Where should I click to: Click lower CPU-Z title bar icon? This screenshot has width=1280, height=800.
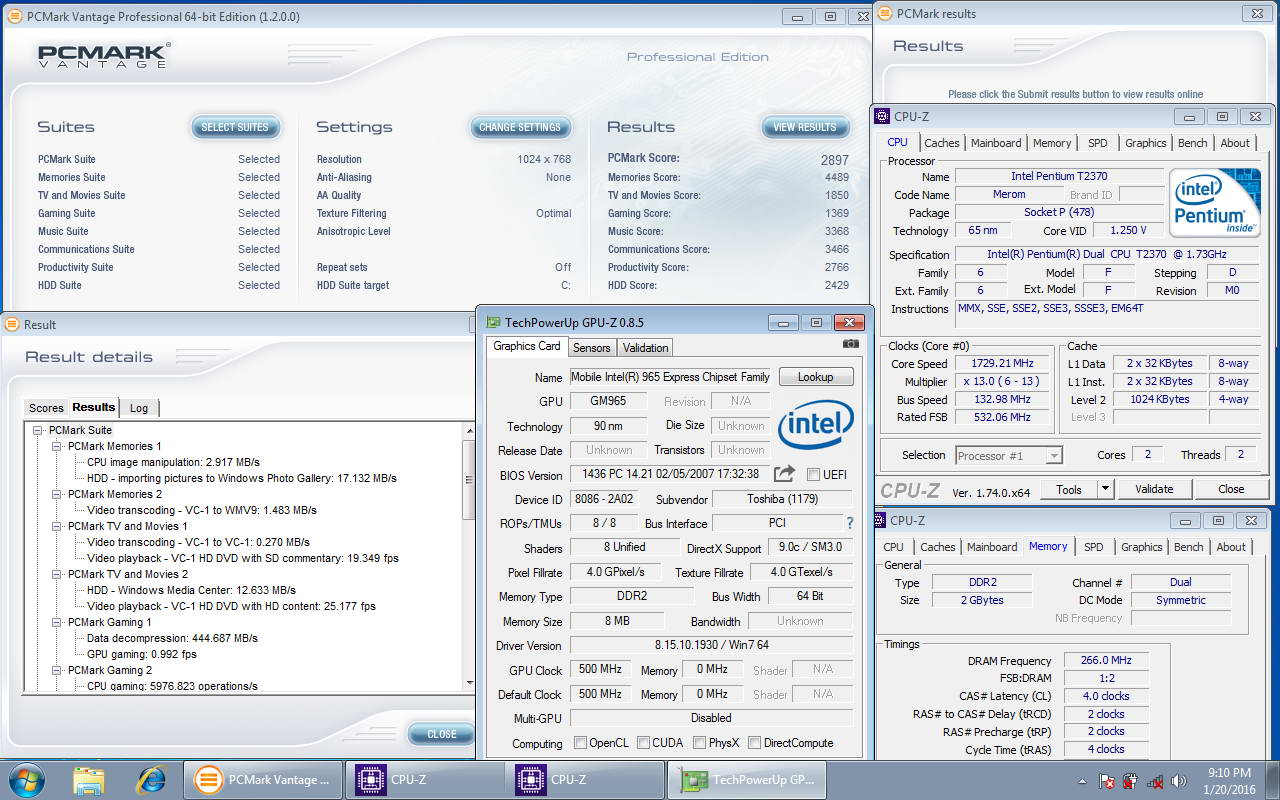pos(880,520)
